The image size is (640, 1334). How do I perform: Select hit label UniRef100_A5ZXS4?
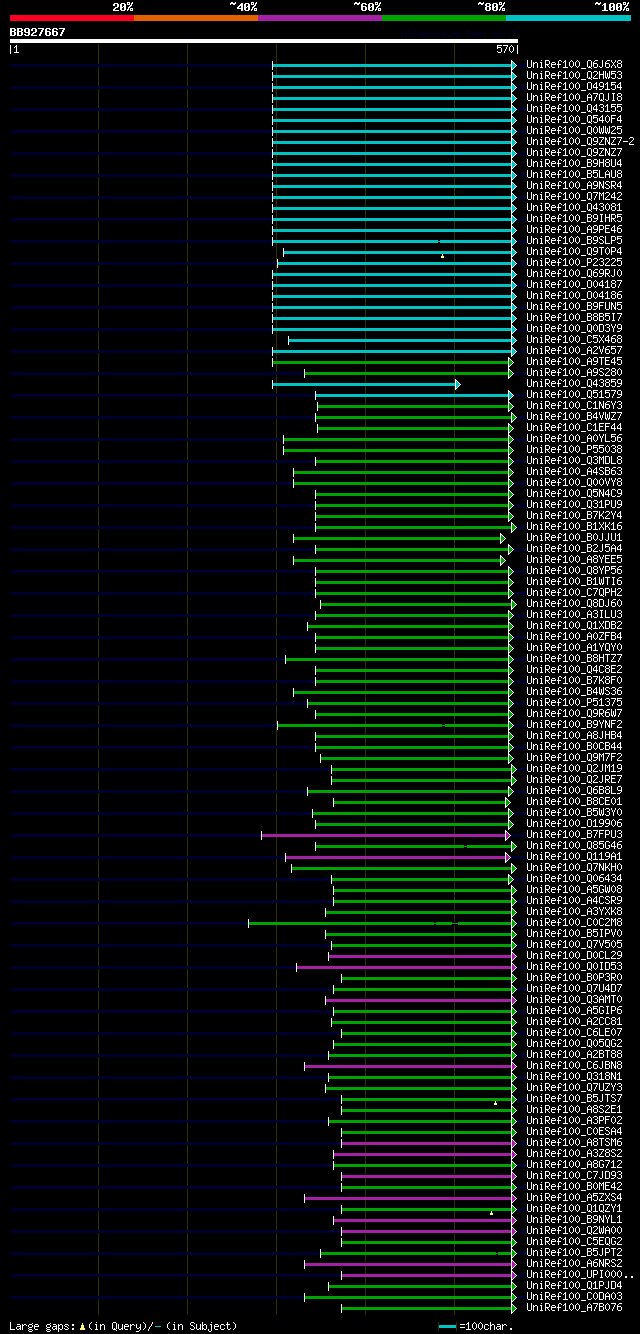pos(574,1197)
